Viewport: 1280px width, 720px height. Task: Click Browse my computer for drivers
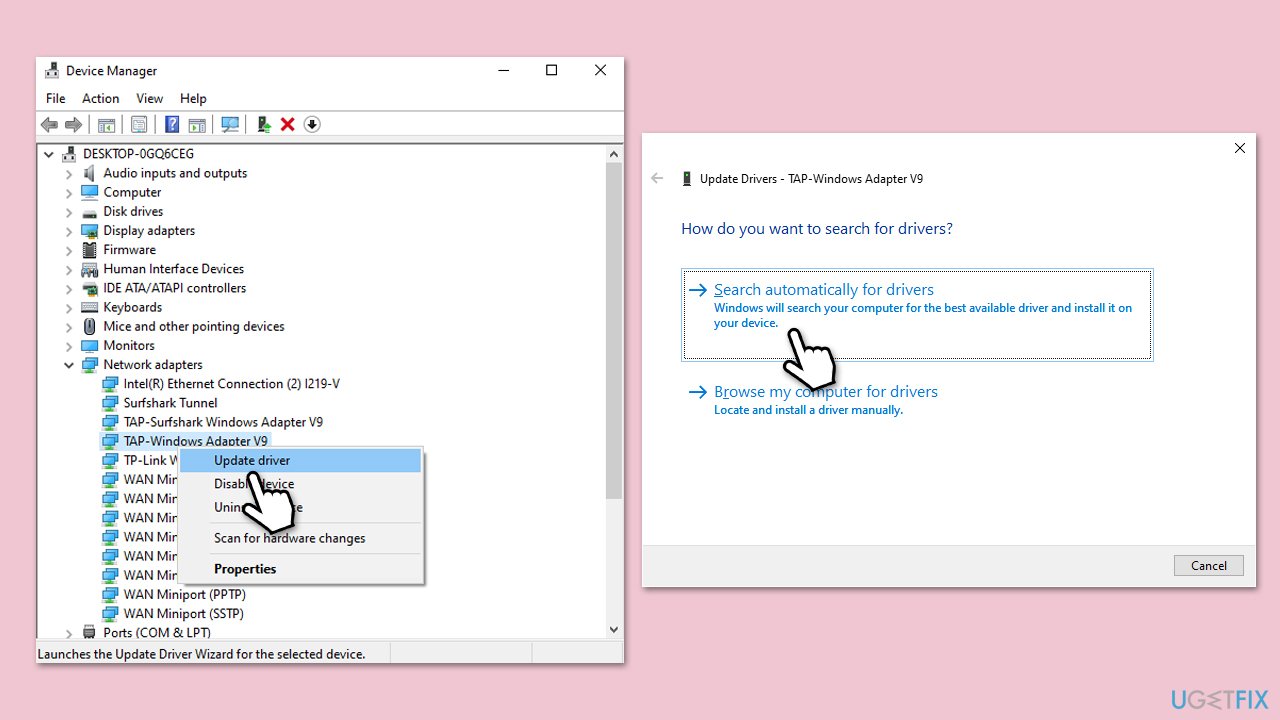click(826, 392)
